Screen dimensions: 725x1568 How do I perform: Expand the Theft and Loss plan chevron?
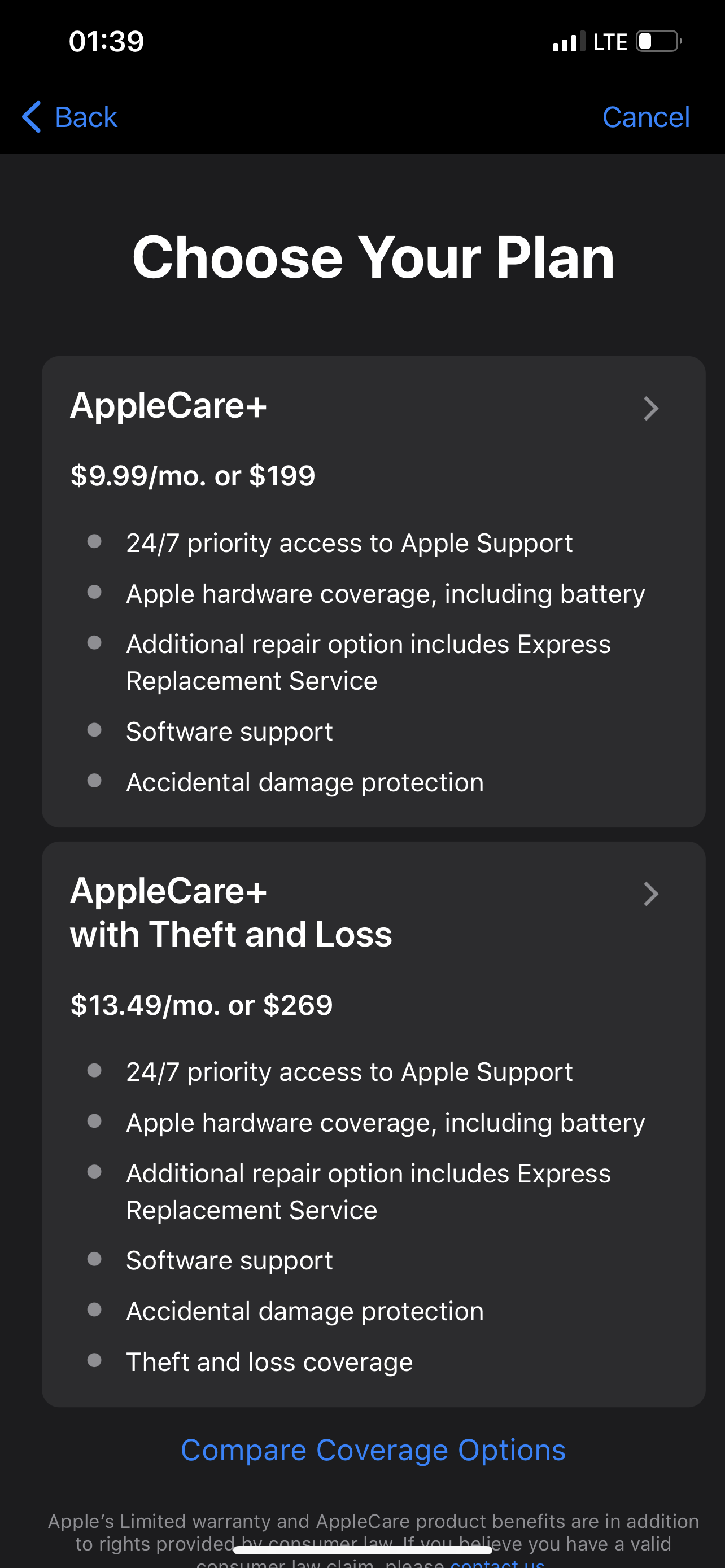point(650,894)
